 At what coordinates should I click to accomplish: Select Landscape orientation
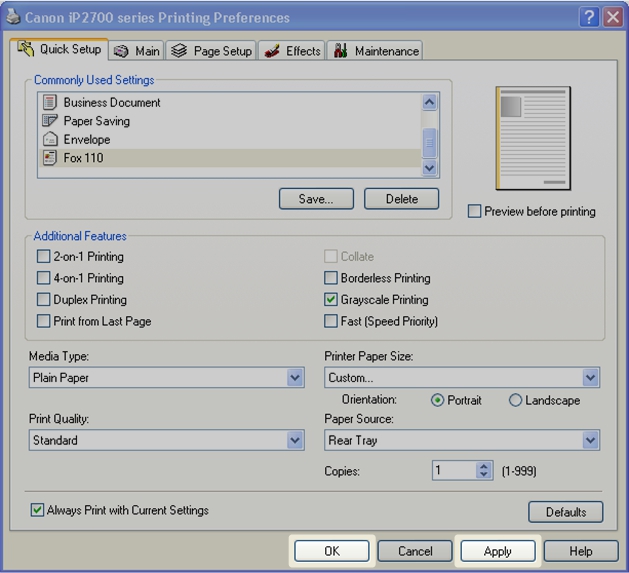click(x=516, y=400)
